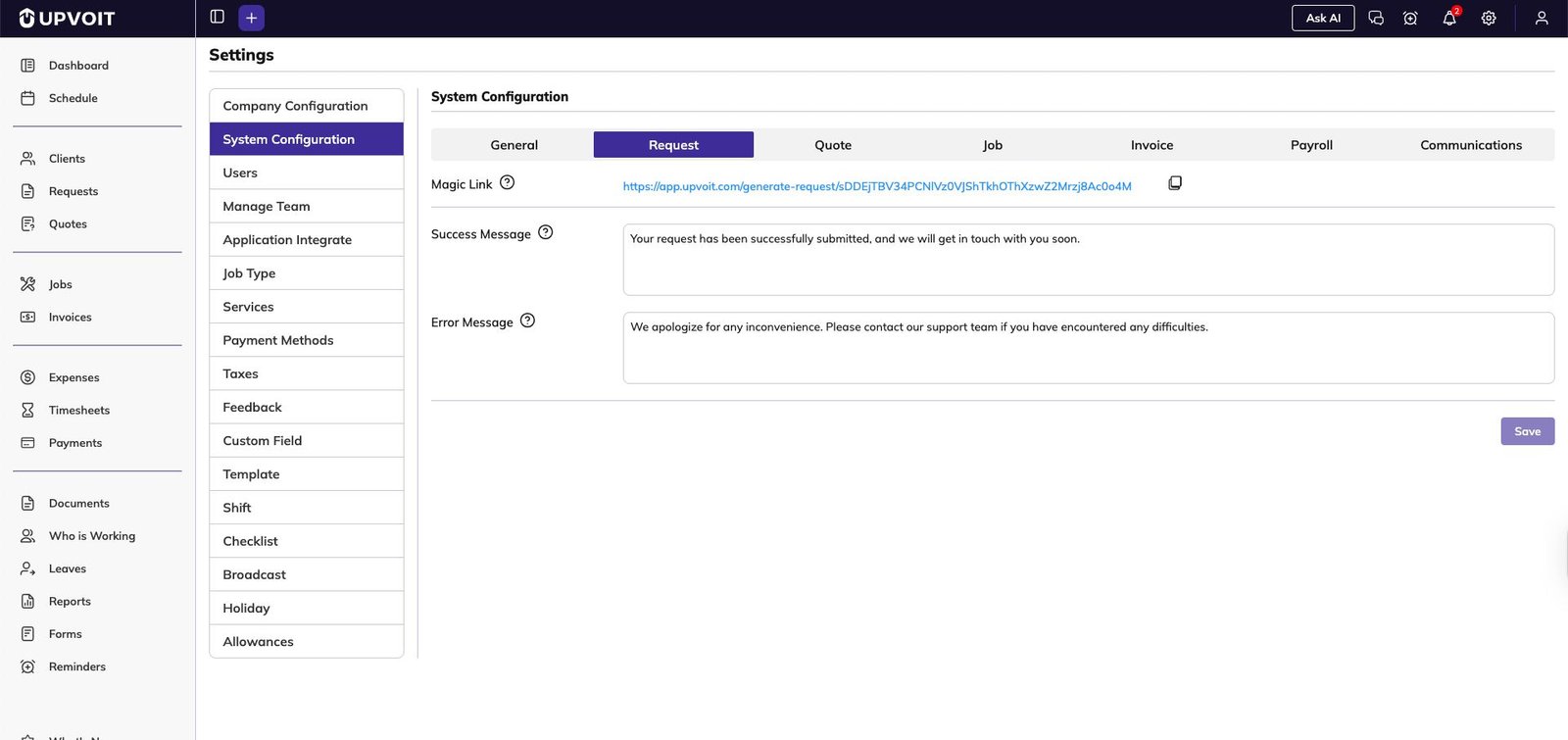Open the alarm reminder icon in top bar
This screenshot has width=1568, height=740.
[1410, 19]
